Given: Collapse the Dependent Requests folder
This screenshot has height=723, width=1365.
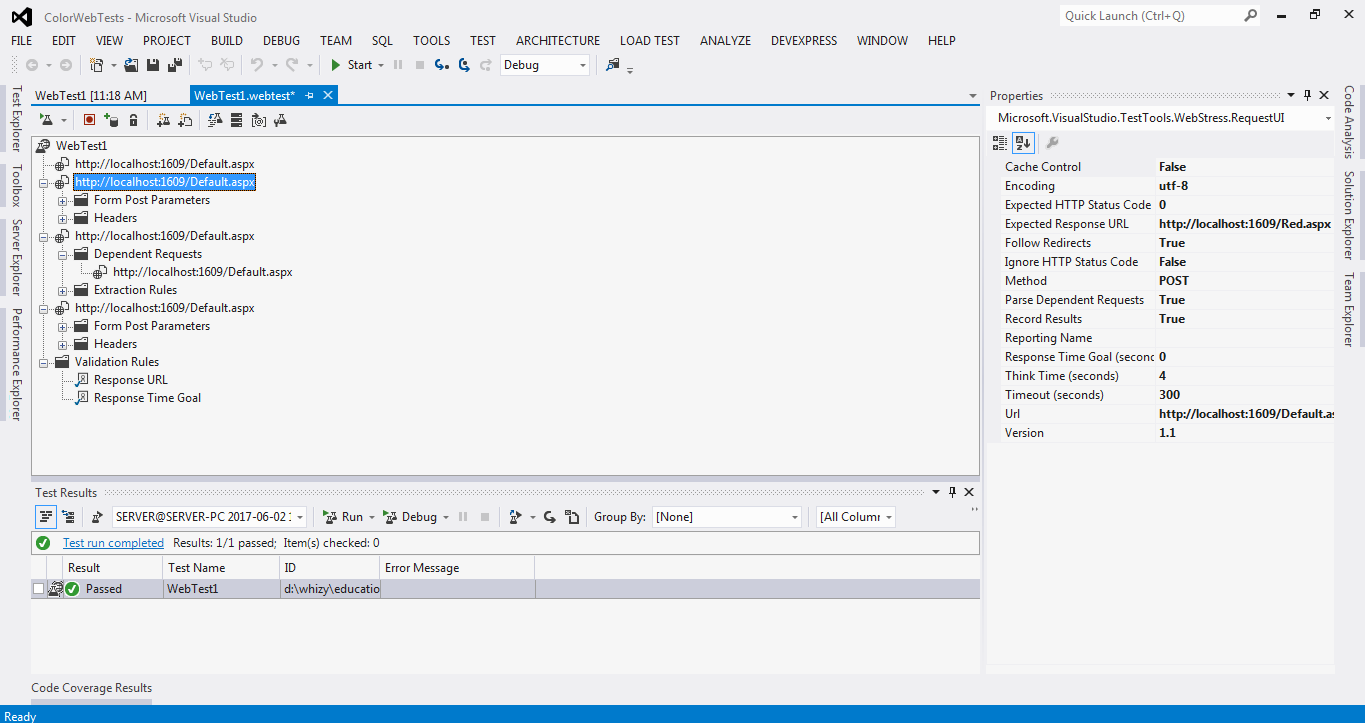Looking at the screenshot, I should click(x=63, y=255).
